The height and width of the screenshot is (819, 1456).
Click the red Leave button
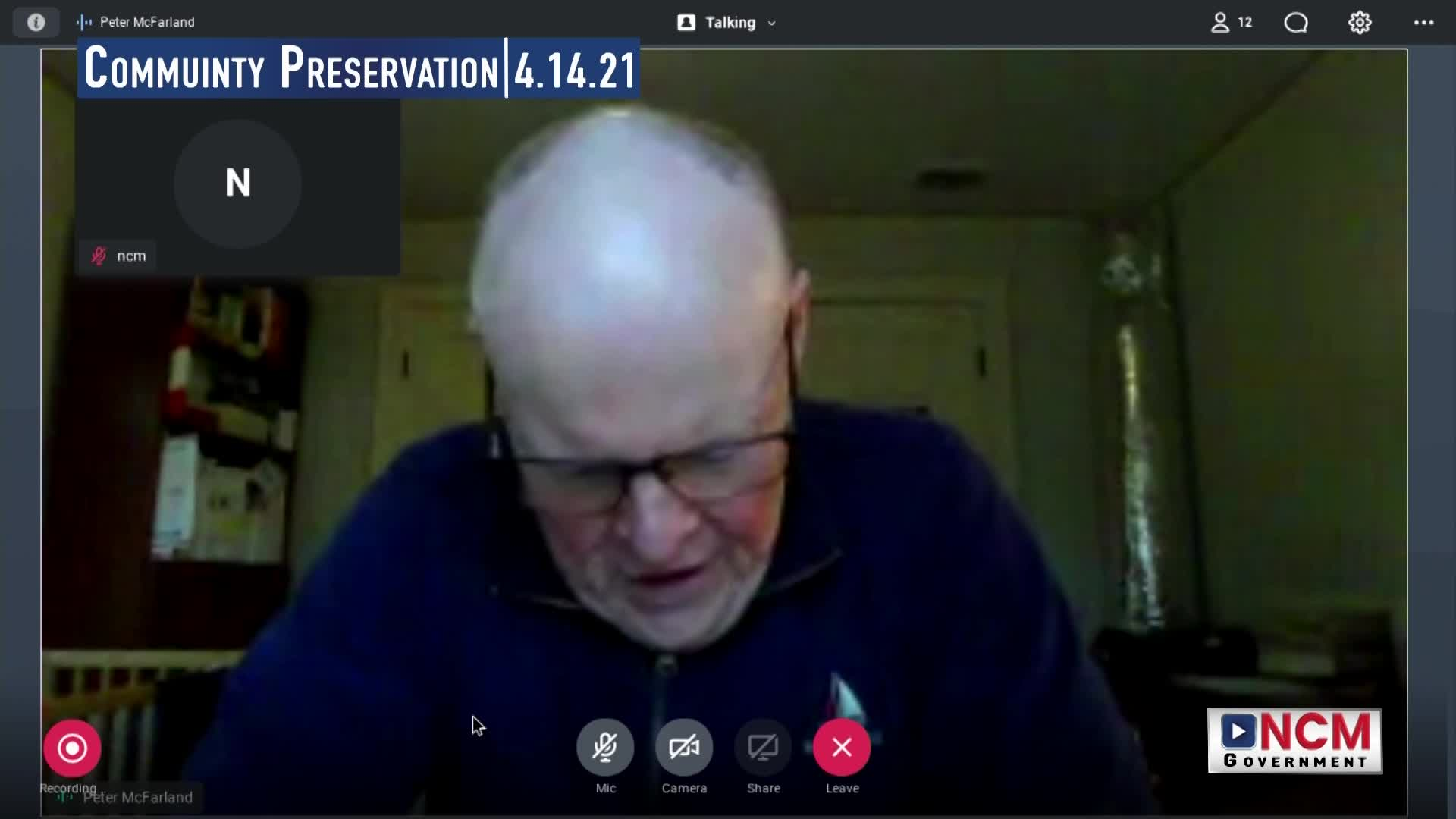click(842, 748)
